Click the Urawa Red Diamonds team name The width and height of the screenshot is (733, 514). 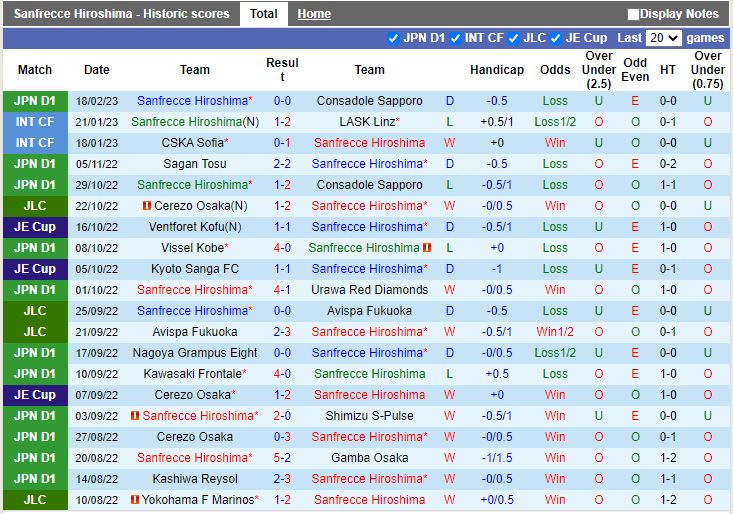coord(369,290)
